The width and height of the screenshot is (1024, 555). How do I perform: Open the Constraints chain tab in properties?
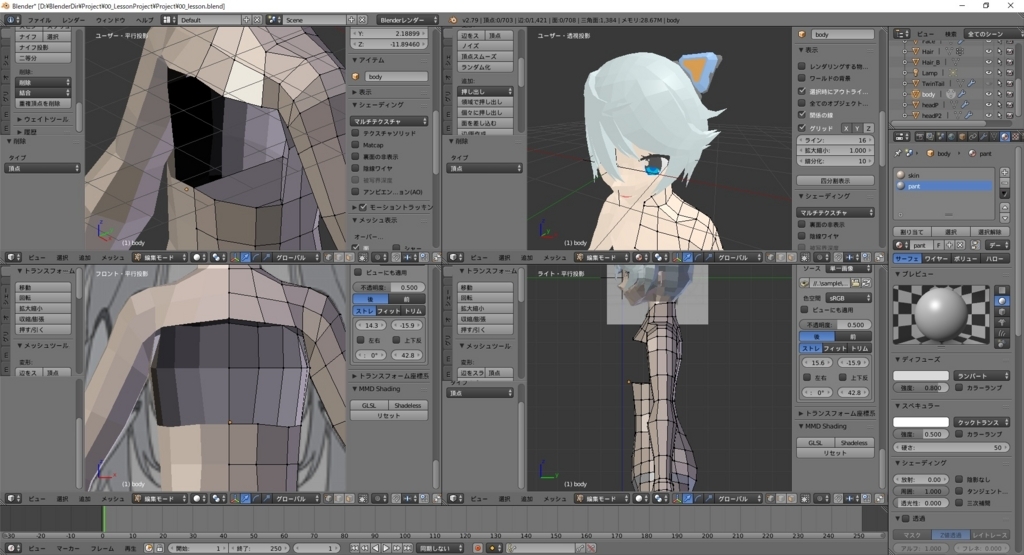point(973,136)
